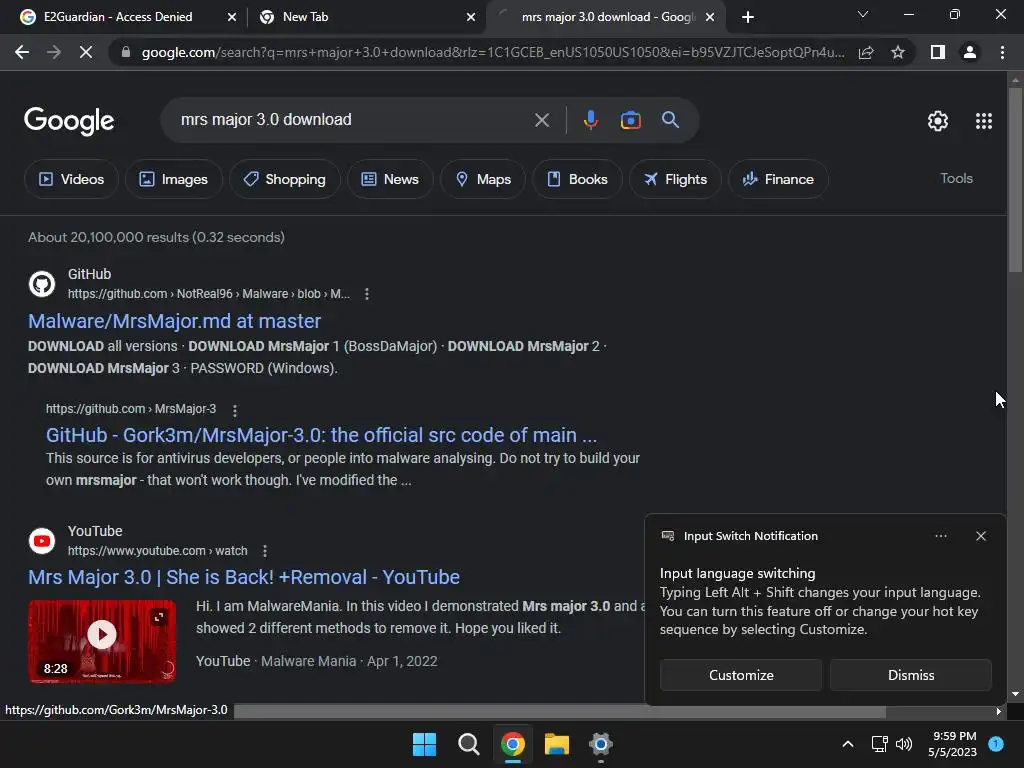Open the volume control in the tray
The image size is (1024, 768).
coord(904,744)
